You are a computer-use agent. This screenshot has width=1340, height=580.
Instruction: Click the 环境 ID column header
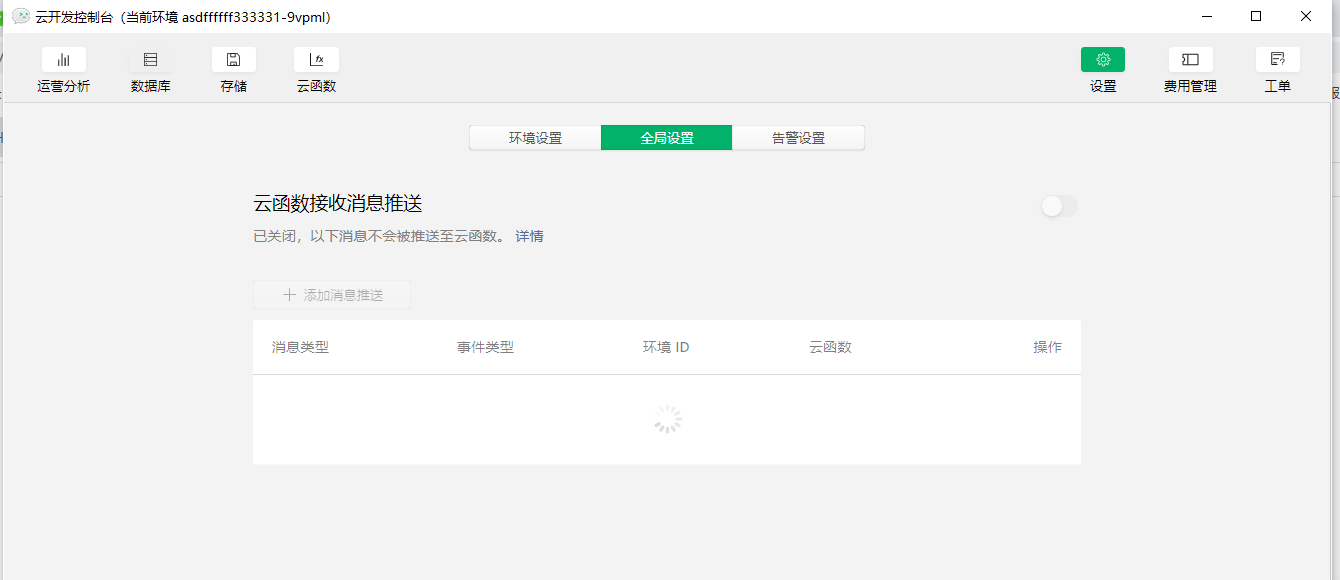tap(666, 347)
